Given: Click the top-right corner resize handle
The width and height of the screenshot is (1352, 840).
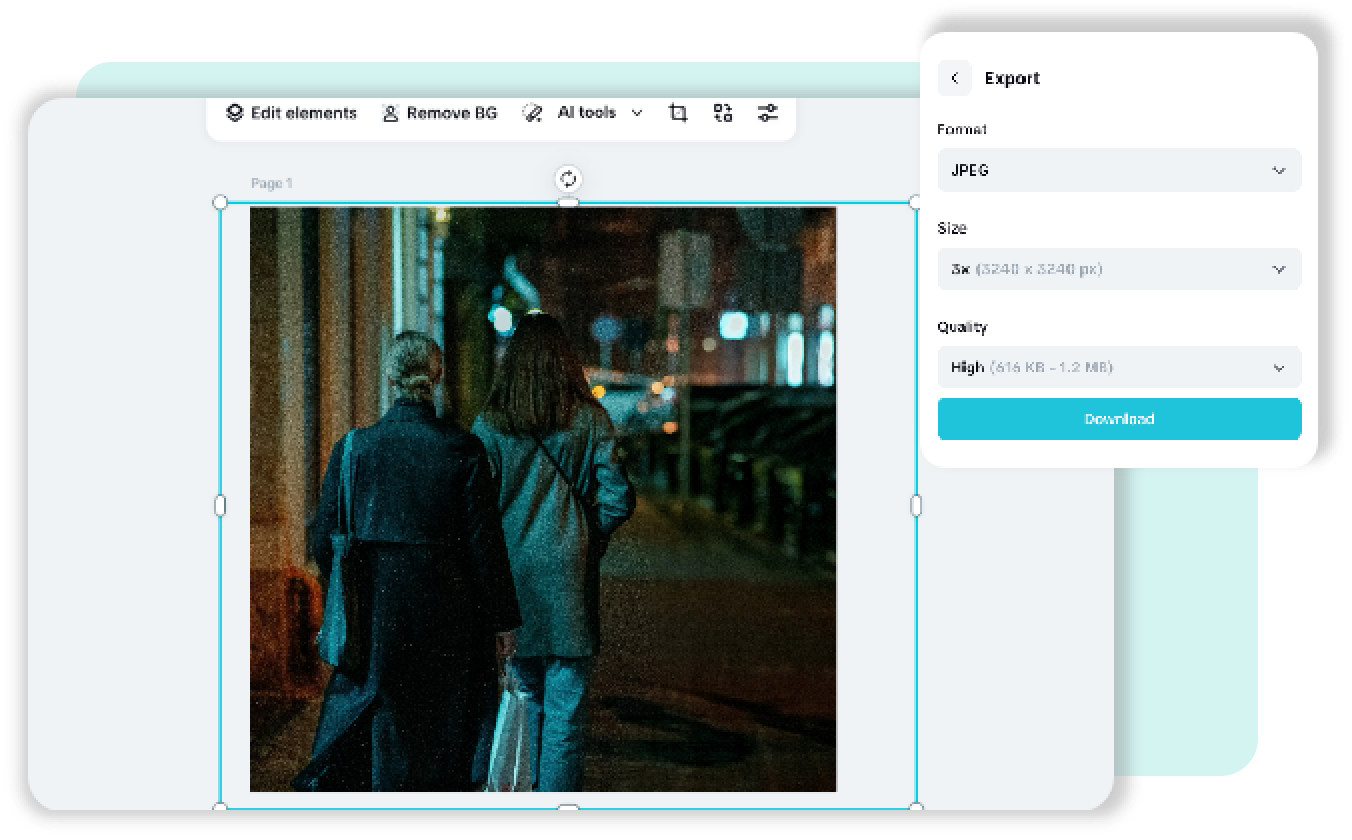Looking at the screenshot, I should [x=915, y=203].
